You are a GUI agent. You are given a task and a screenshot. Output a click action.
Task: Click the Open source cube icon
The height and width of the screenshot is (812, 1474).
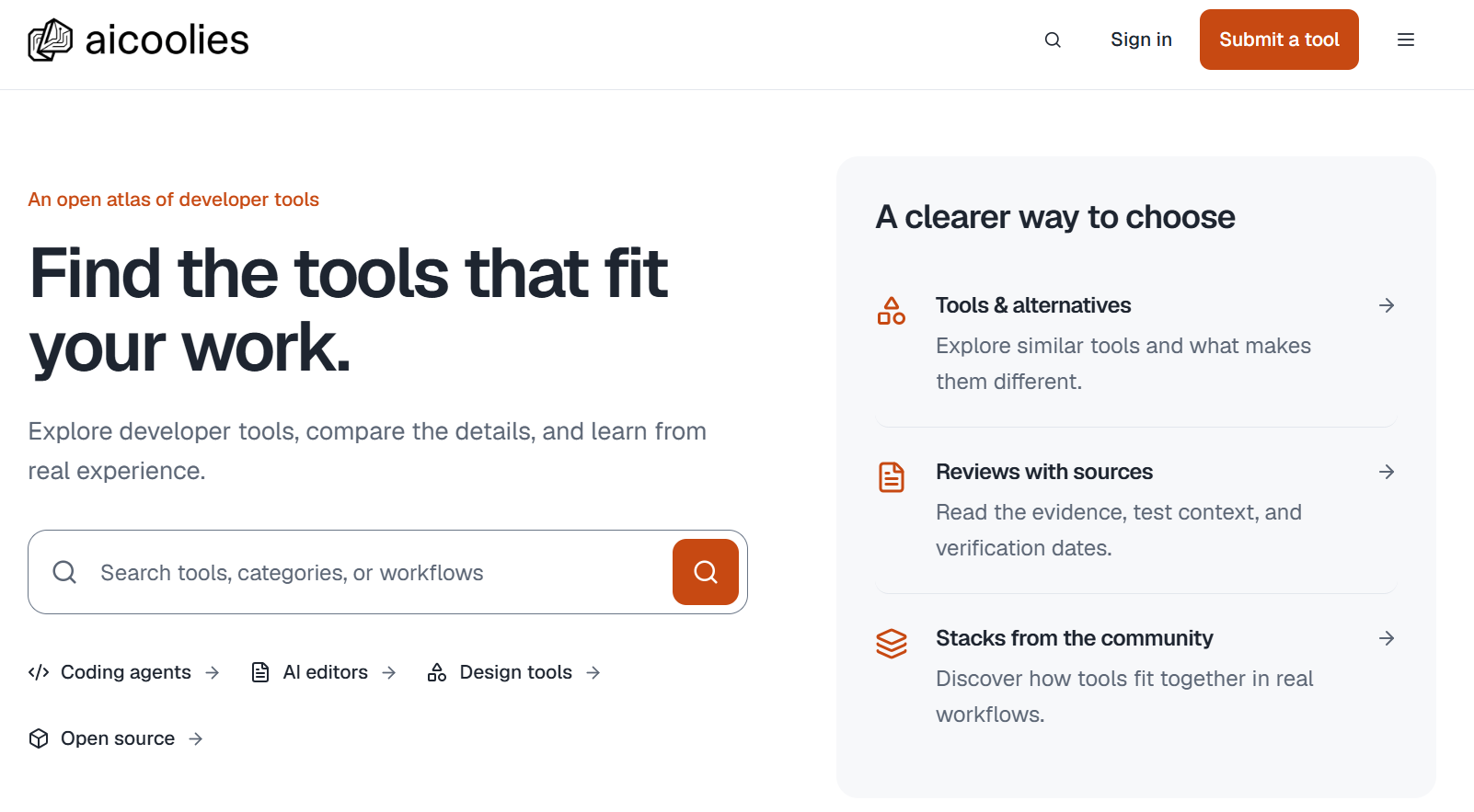click(39, 738)
